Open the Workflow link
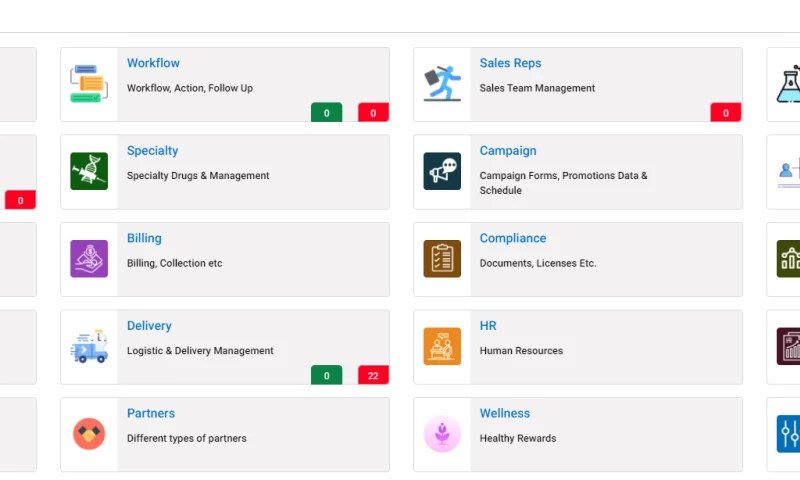This screenshot has height=480, width=800. pos(153,63)
